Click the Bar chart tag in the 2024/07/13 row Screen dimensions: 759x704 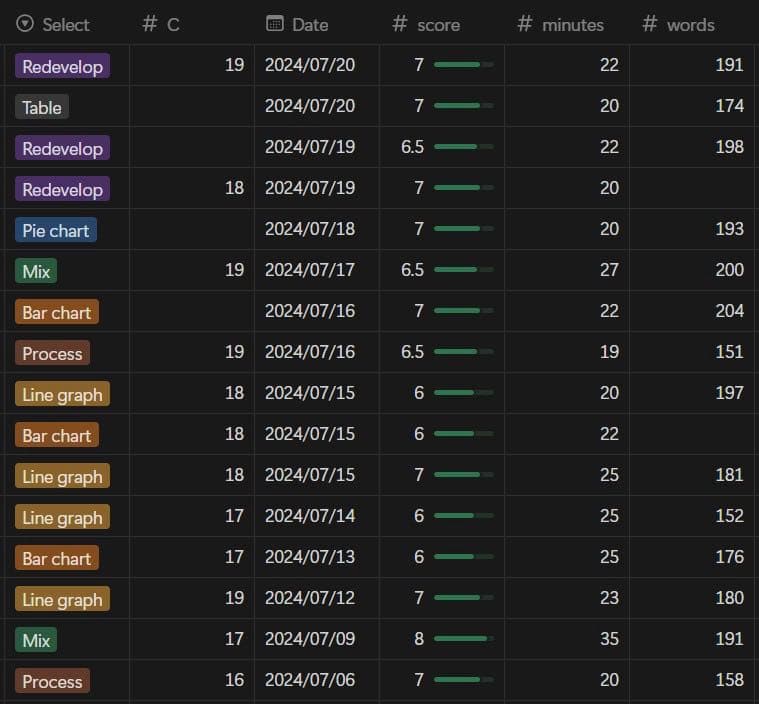tap(57, 558)
